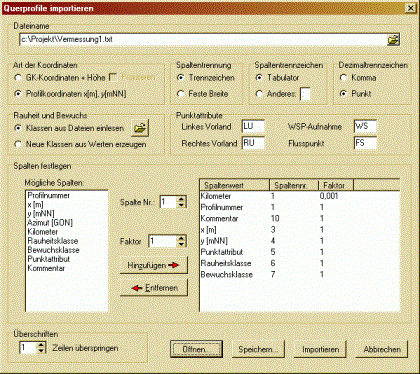Open file browser icon beside Dateiname field
Viewport: 420px width, 374px height.
[393, 40]
